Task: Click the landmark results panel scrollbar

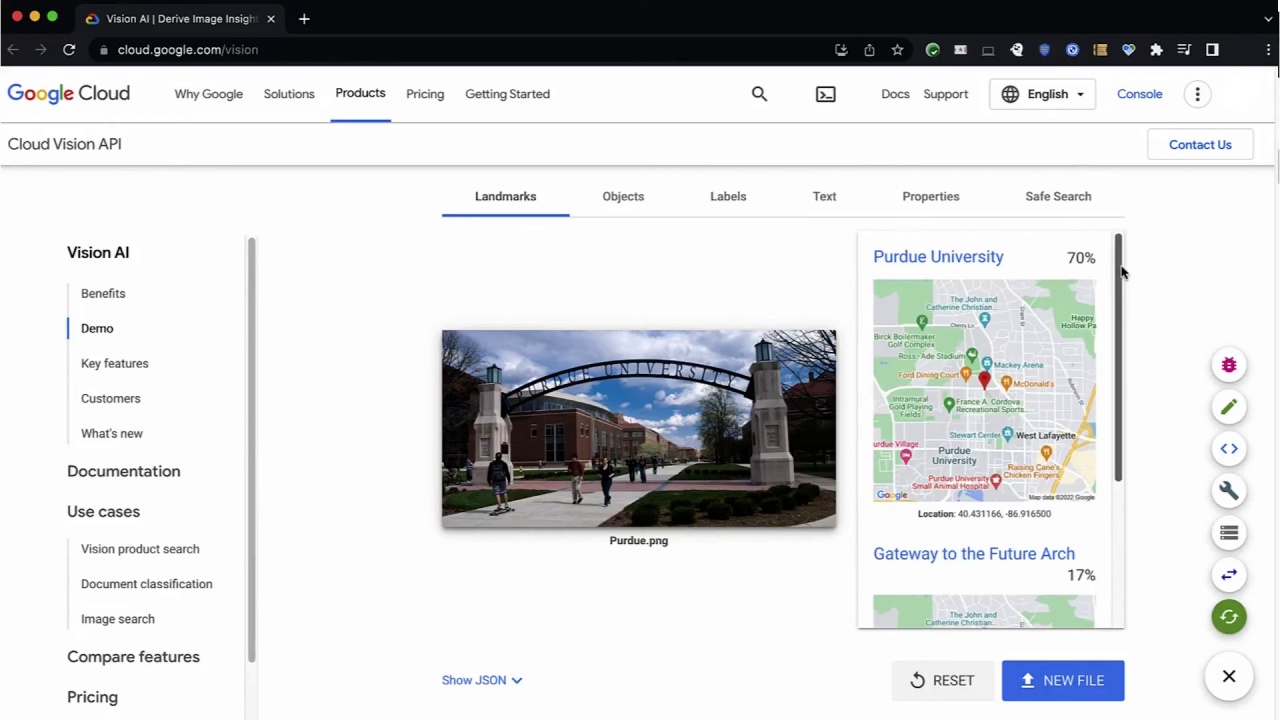Action: pyautogui.click(x=1118, y=360)
